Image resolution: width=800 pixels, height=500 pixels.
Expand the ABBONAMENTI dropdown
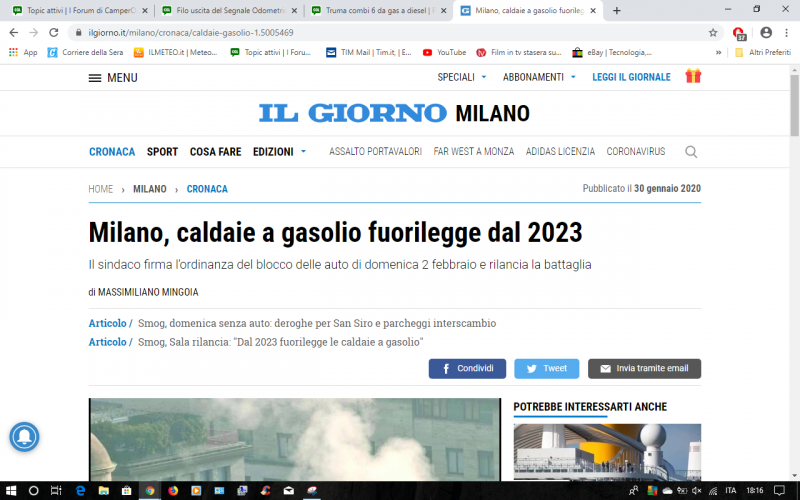540,77
